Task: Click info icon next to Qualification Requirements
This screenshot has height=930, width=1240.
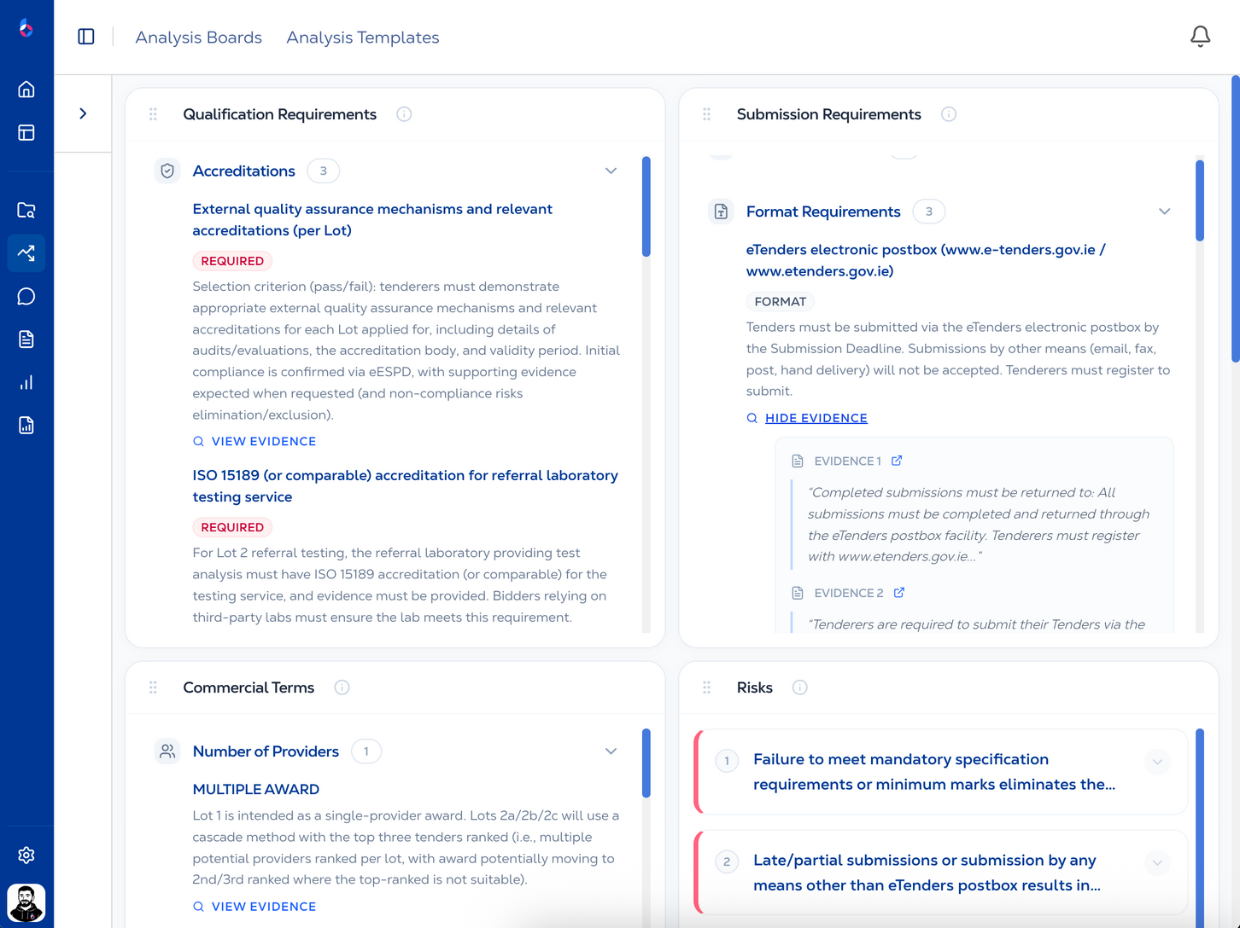Action: coord(404,114)
